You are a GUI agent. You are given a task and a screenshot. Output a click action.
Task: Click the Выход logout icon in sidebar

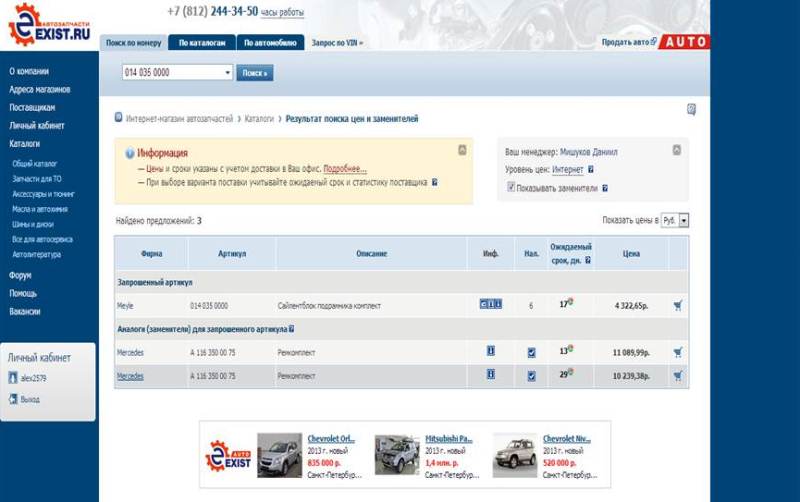click(13, 399)
